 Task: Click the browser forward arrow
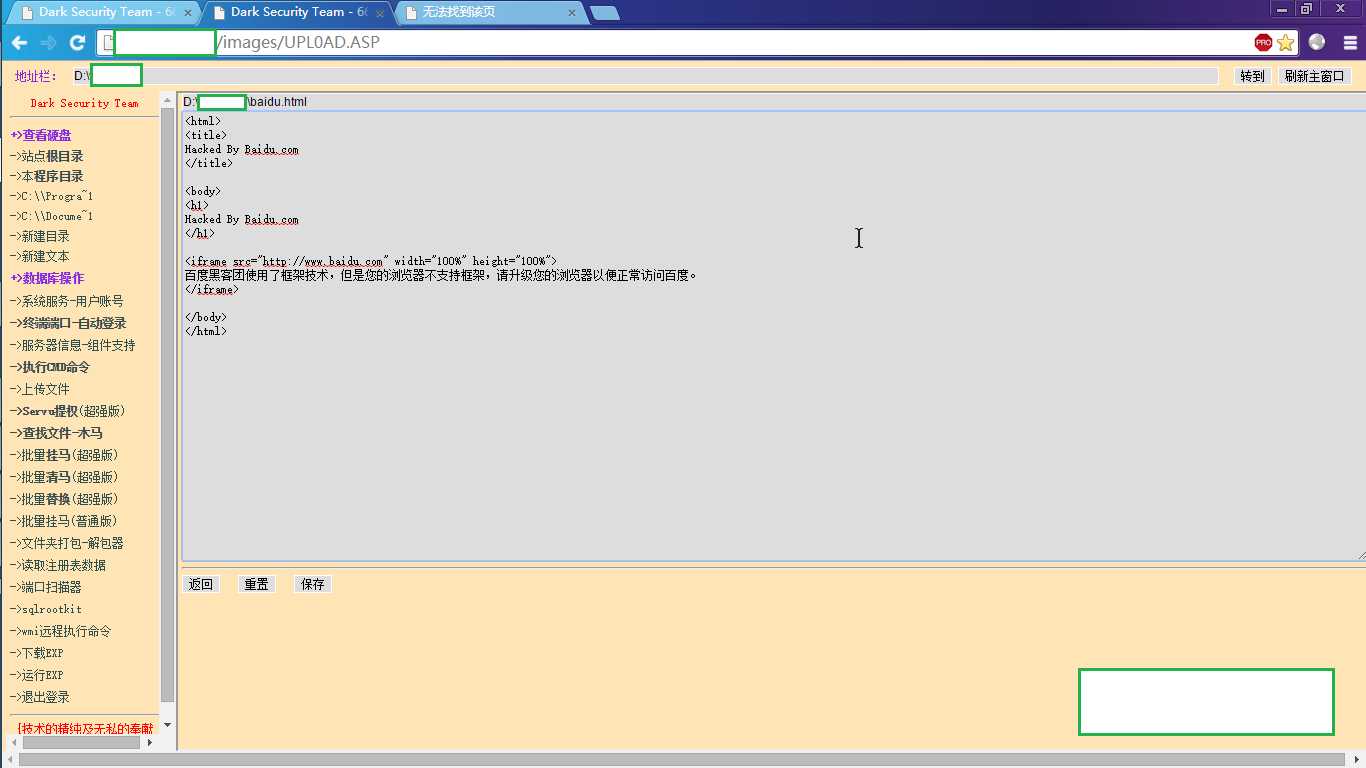pos(48,43)
